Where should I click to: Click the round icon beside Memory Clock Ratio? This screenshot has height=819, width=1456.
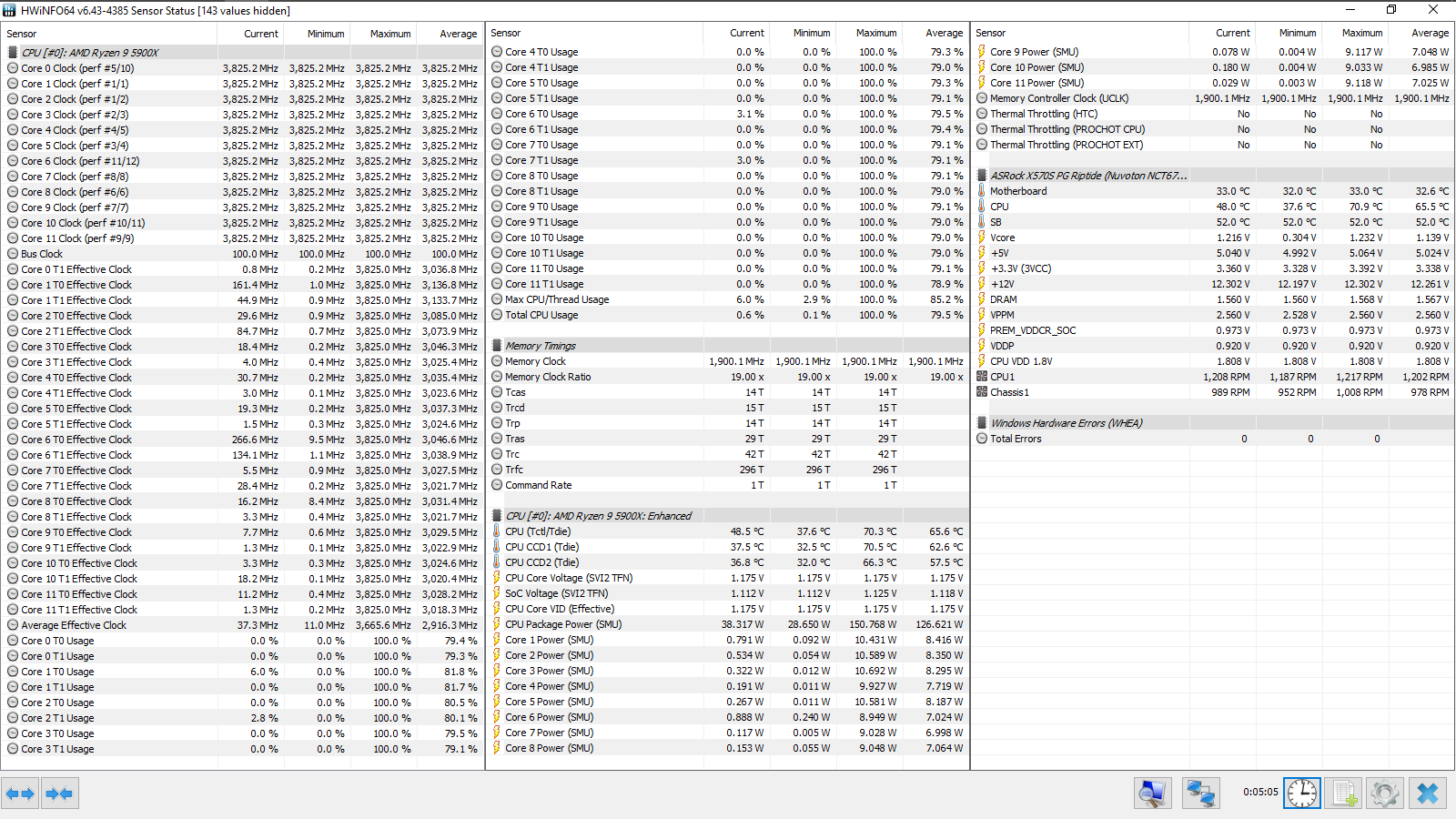pos(497,377)
